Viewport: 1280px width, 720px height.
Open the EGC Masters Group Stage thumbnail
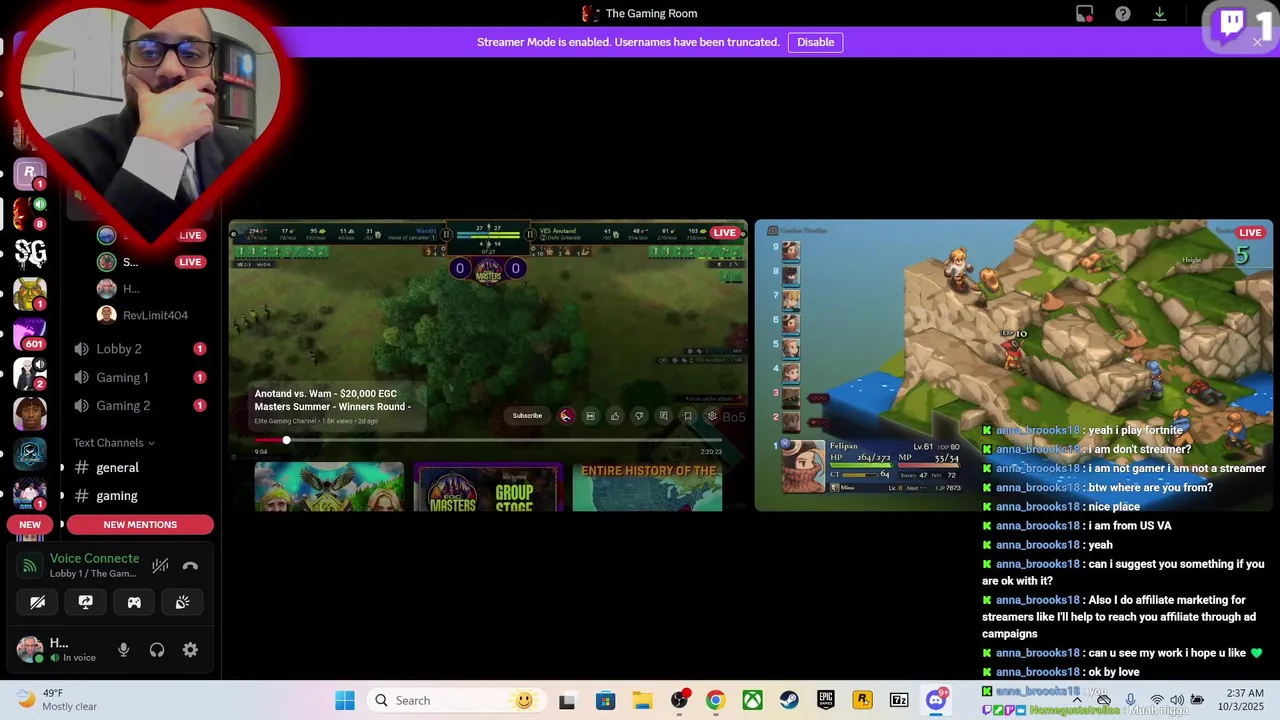point(488,487)
